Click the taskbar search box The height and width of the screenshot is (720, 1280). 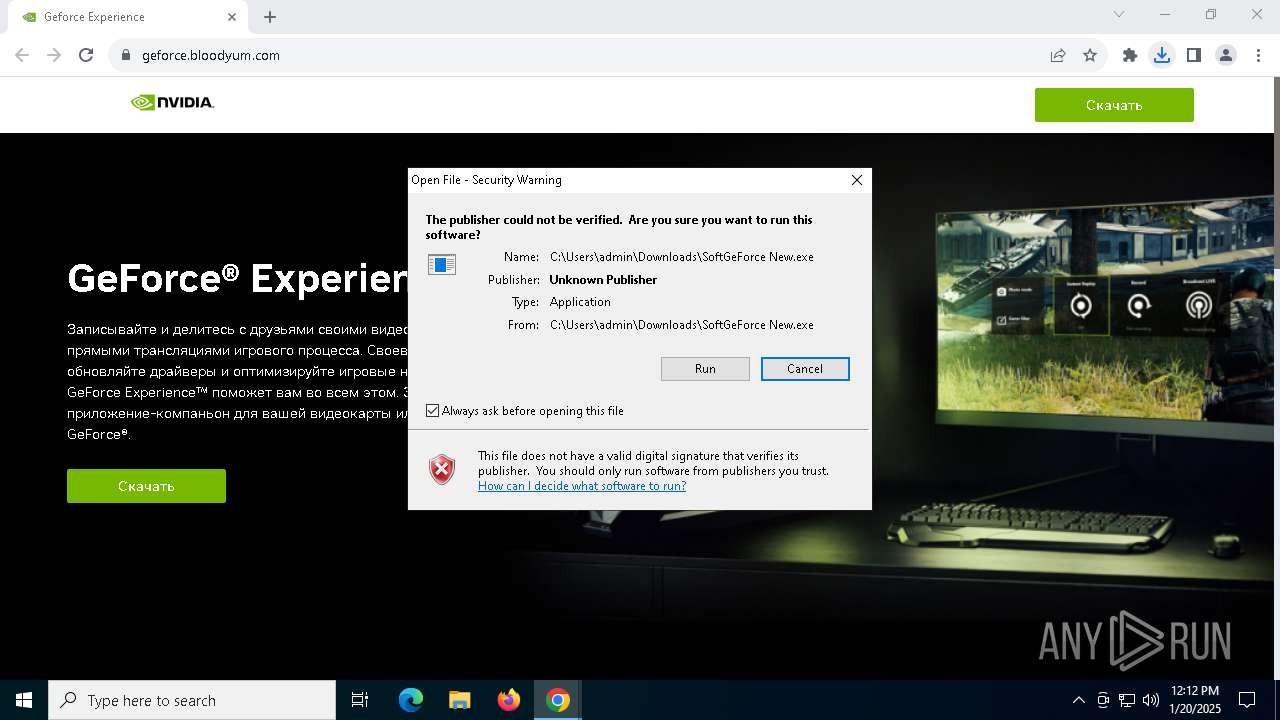pyautogui.click(x=192, y=700)
